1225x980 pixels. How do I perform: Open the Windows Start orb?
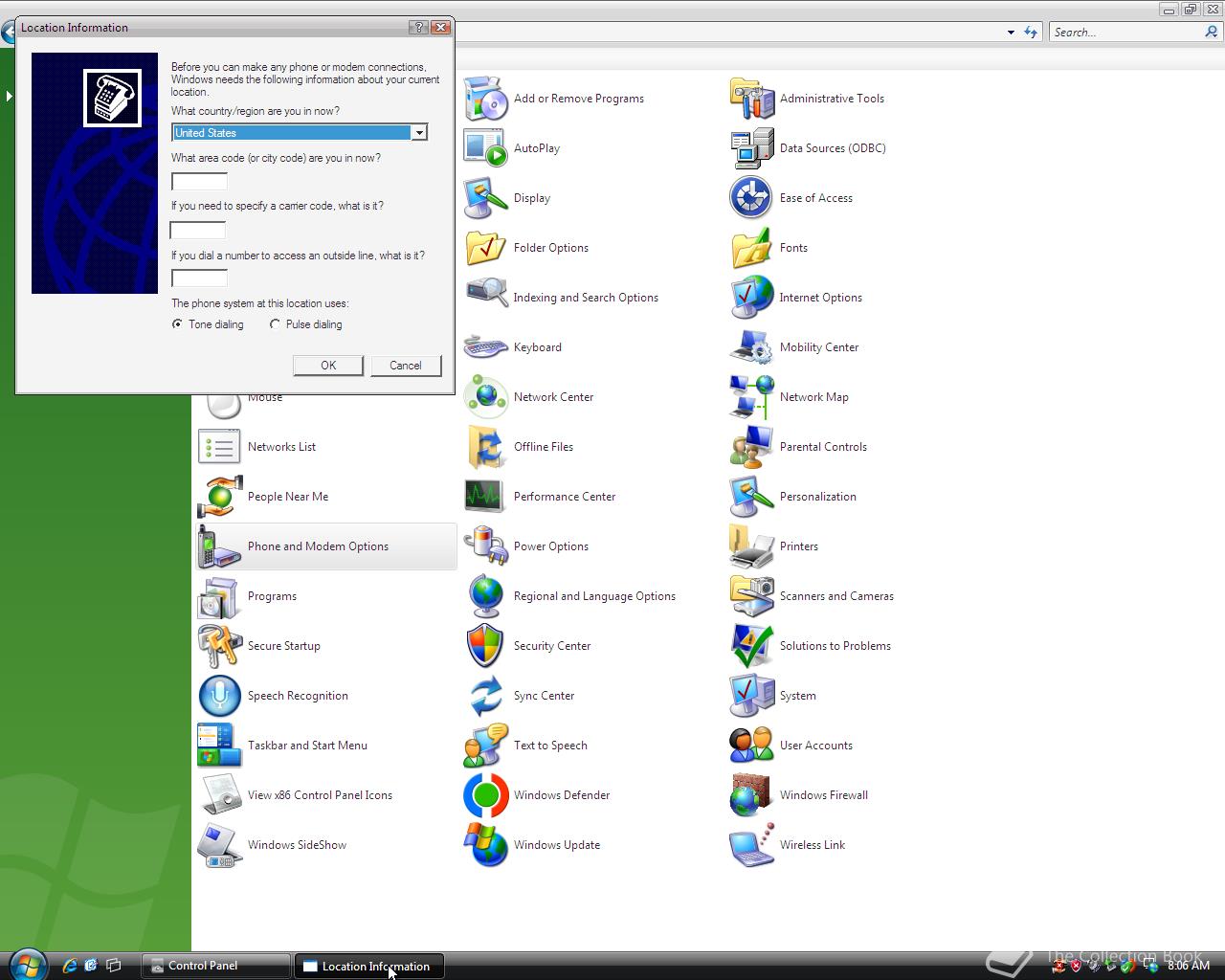point(27,965)
